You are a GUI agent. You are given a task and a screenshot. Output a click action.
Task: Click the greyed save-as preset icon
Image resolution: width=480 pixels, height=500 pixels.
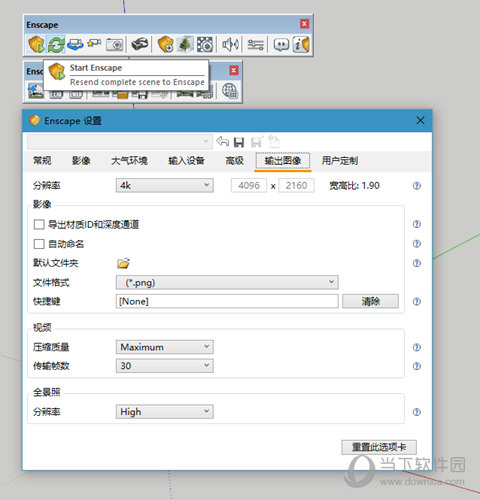257,142
